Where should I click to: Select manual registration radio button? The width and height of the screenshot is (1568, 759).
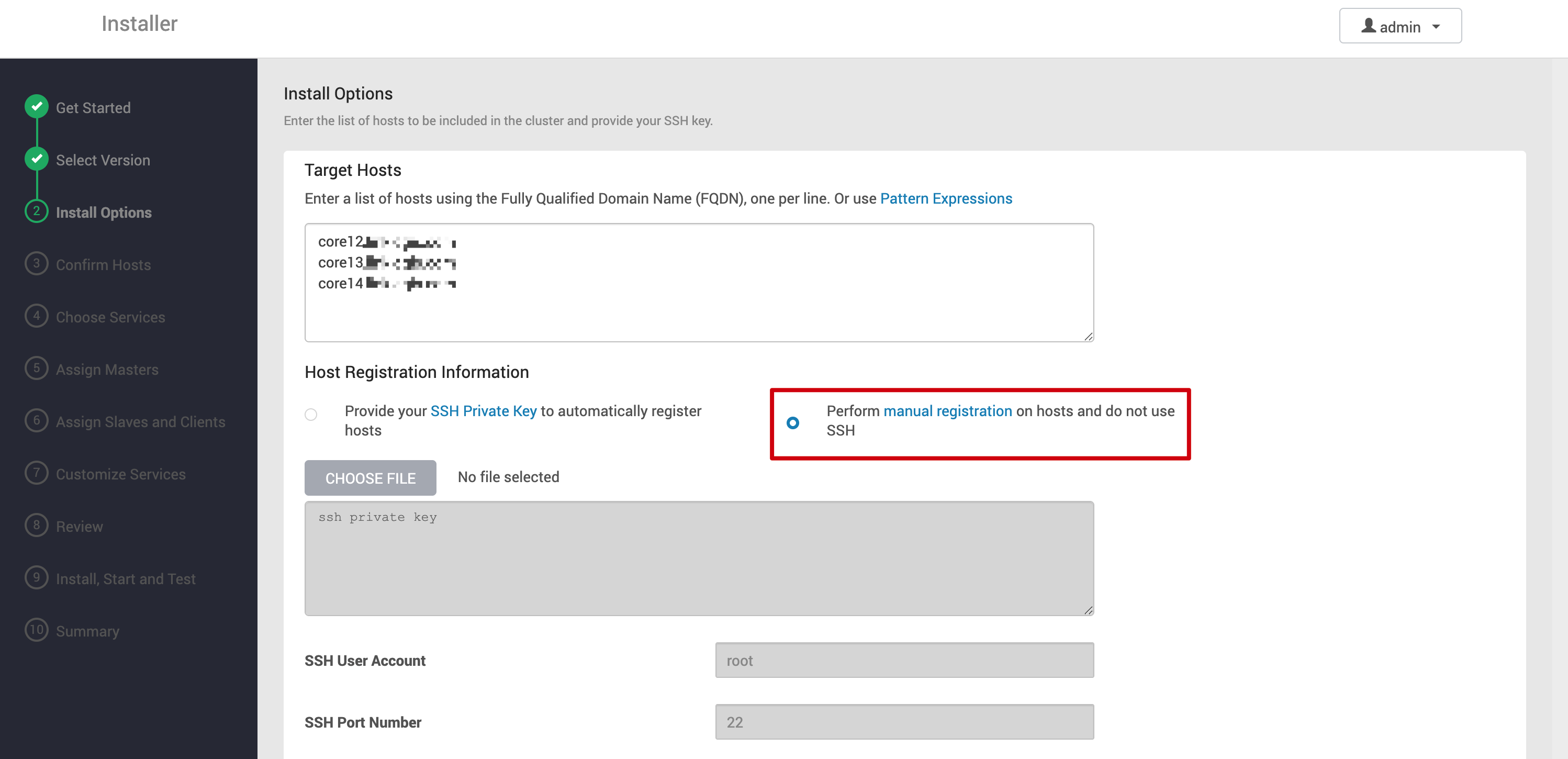tap(792, 422)
